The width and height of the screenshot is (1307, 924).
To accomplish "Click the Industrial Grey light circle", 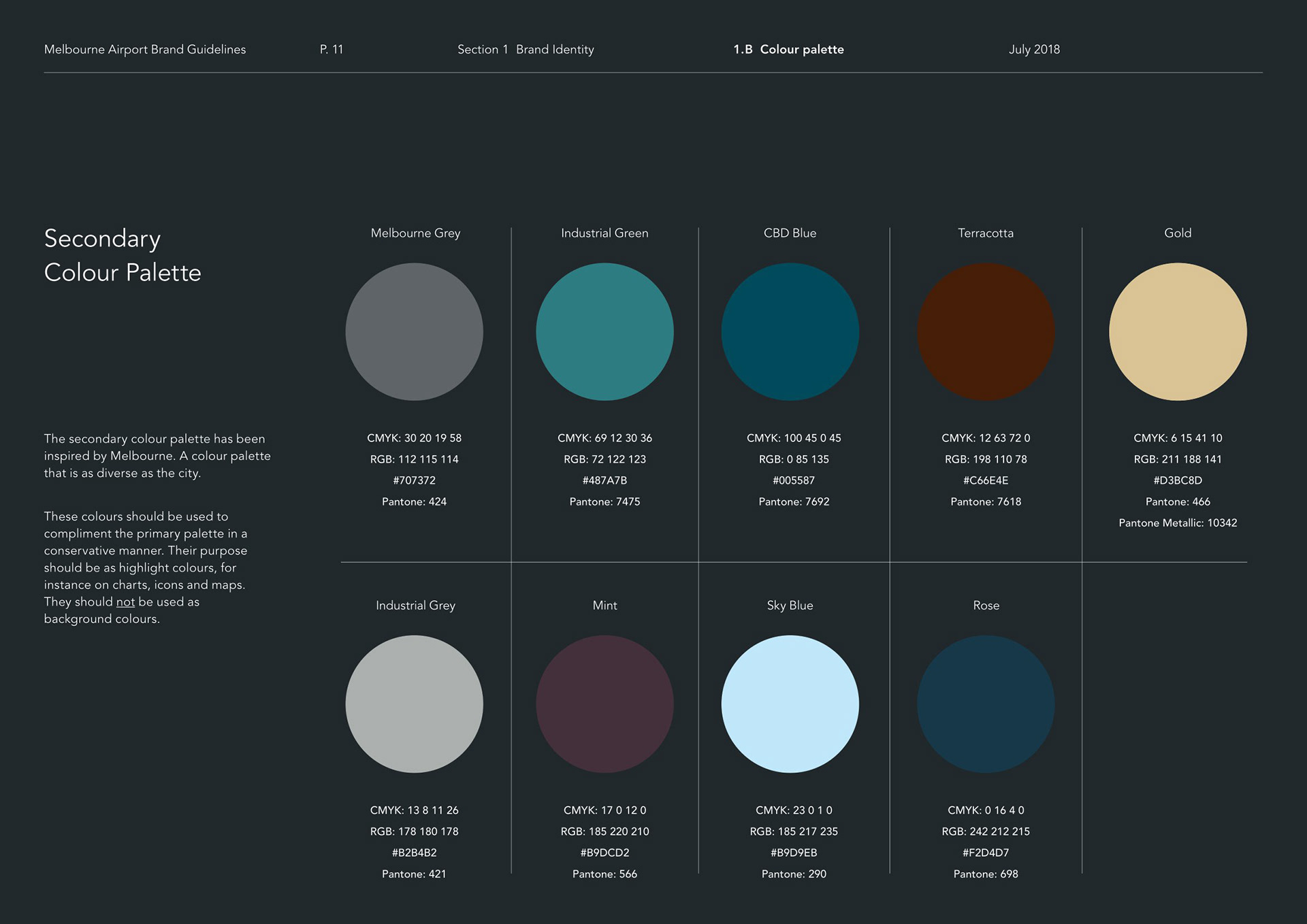I will [414, 704].
